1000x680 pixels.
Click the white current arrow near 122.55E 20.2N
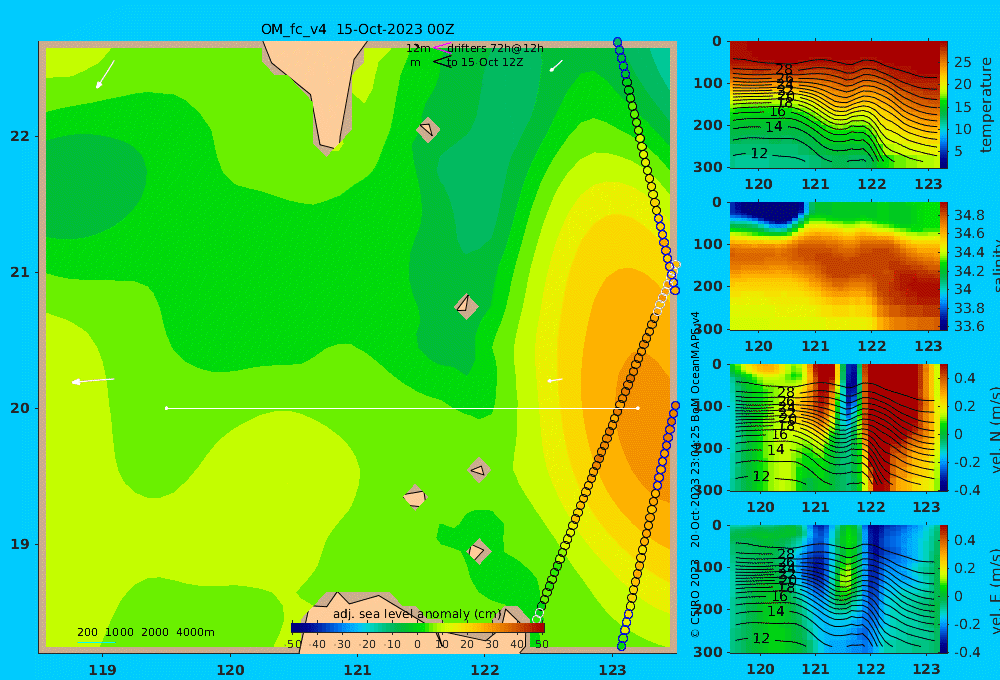point(555,380)
